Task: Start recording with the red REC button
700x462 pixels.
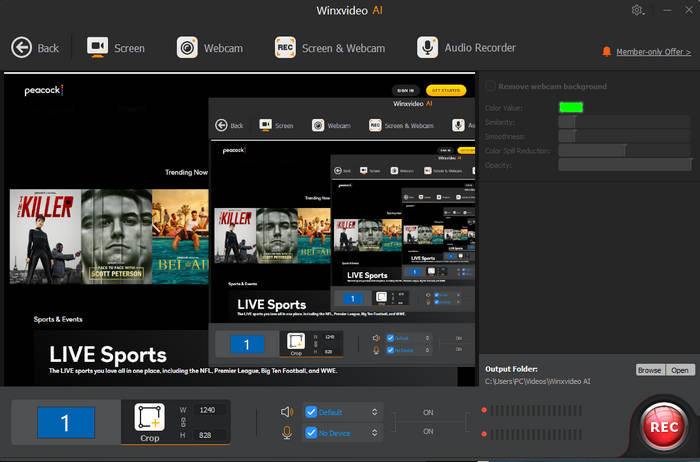Action: click(664, 426)
